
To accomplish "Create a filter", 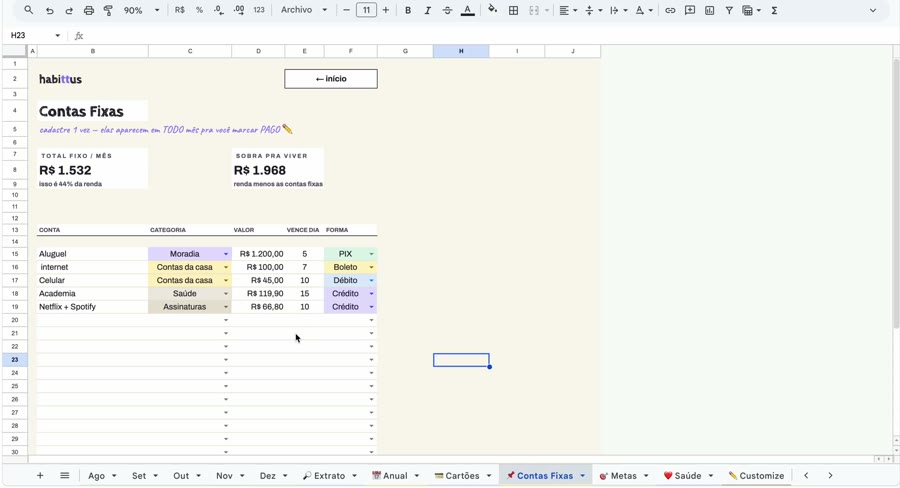I will pos(729,10).
